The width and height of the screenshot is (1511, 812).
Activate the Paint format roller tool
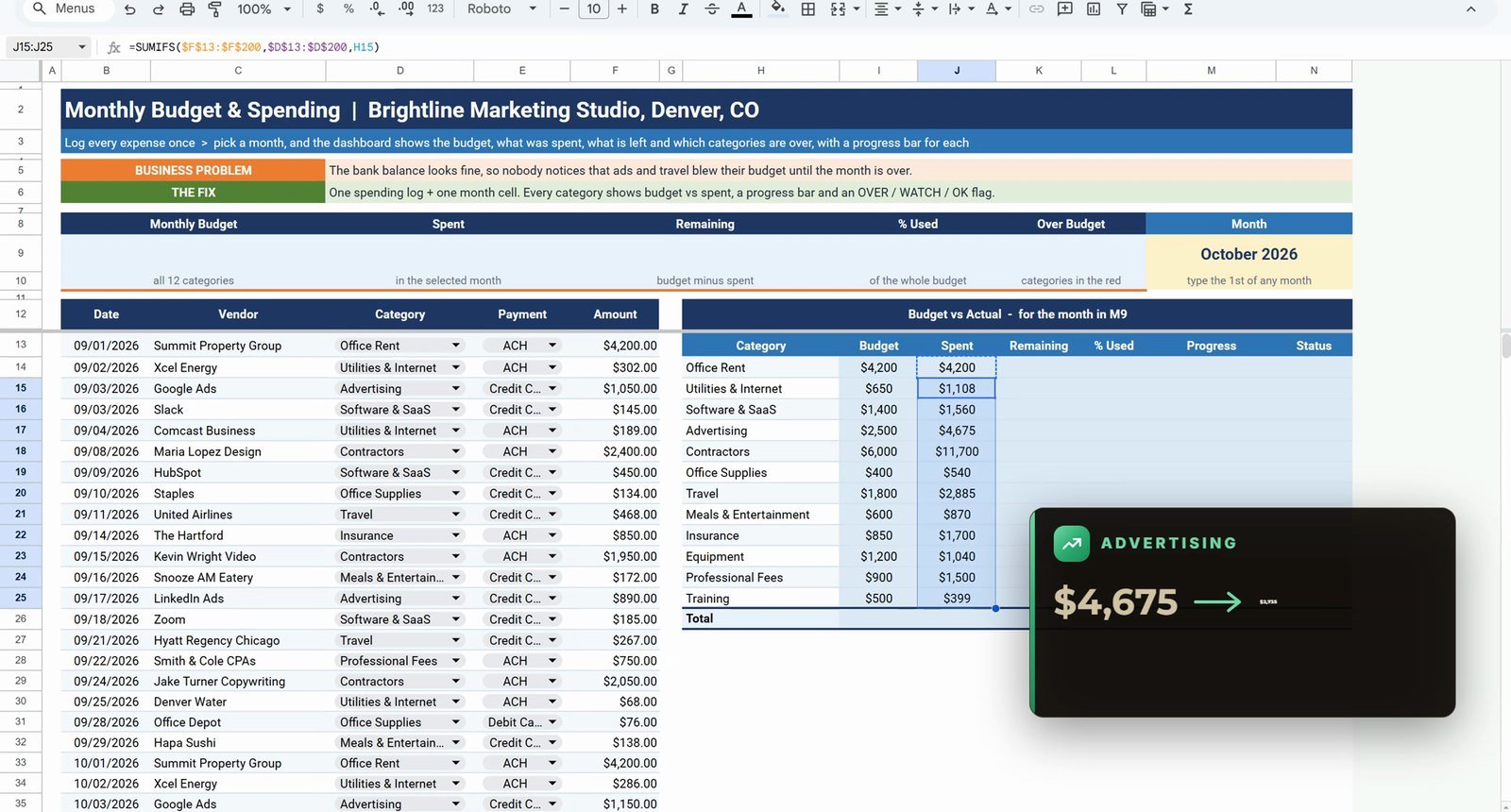215,9
